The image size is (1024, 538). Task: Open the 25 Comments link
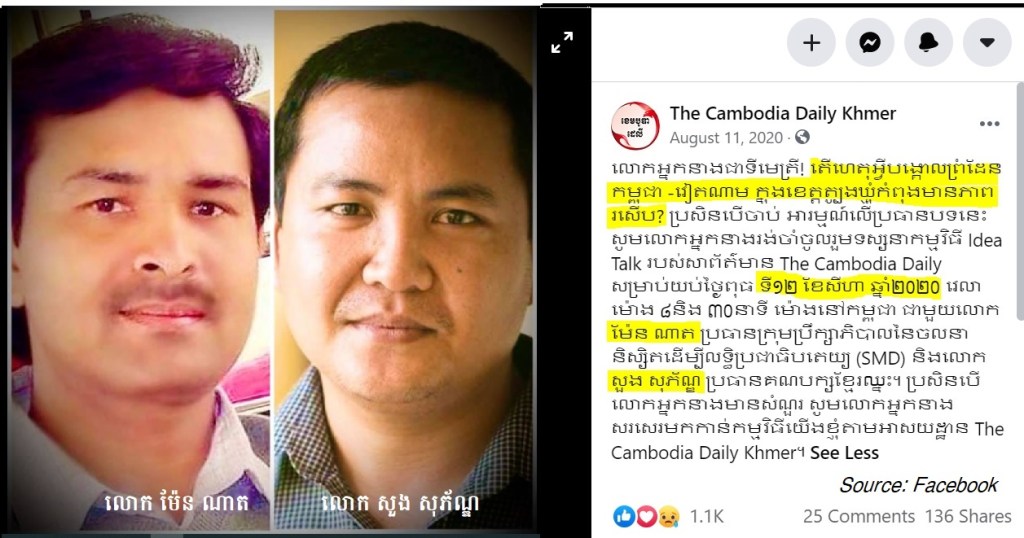[x=859, y=516]
